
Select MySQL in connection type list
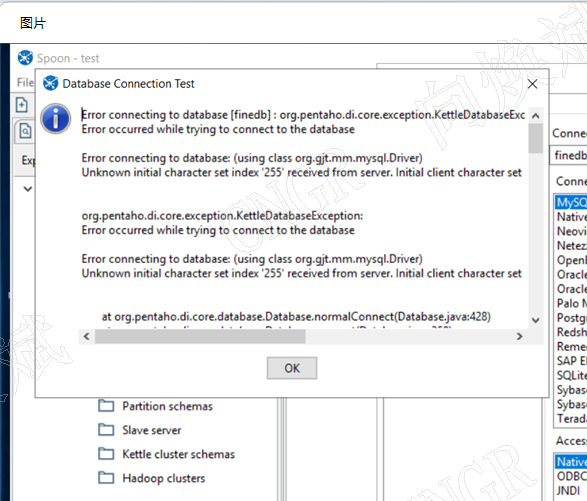click(x=571, y=203)
